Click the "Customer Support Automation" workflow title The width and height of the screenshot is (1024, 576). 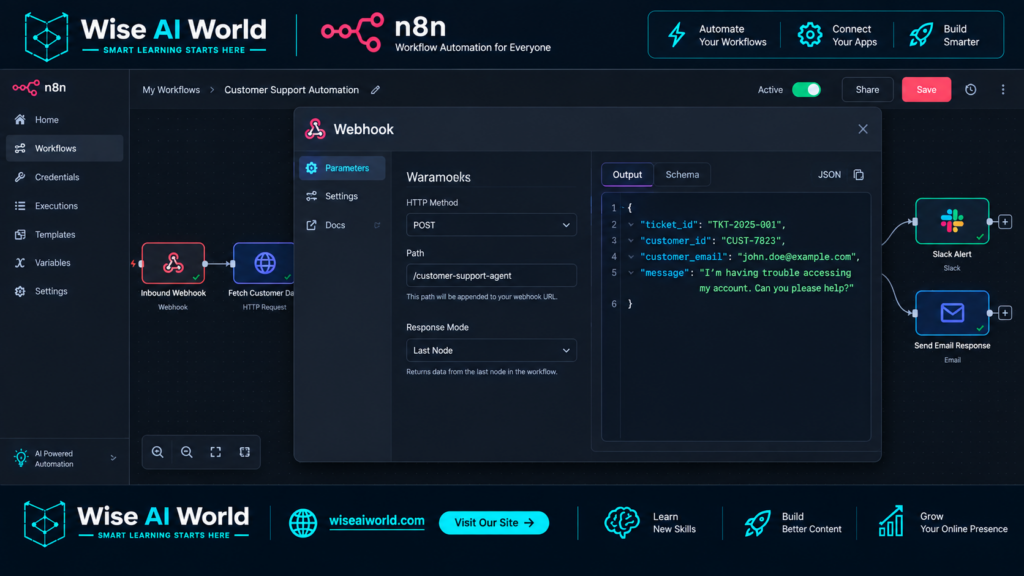tap(291, 90)
